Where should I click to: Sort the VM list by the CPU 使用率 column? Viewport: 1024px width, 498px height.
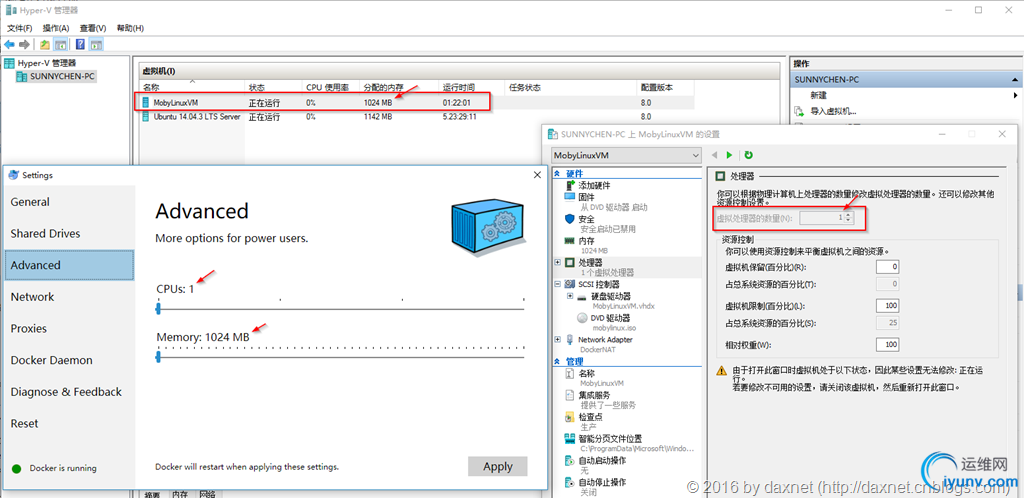coord(331,87)
